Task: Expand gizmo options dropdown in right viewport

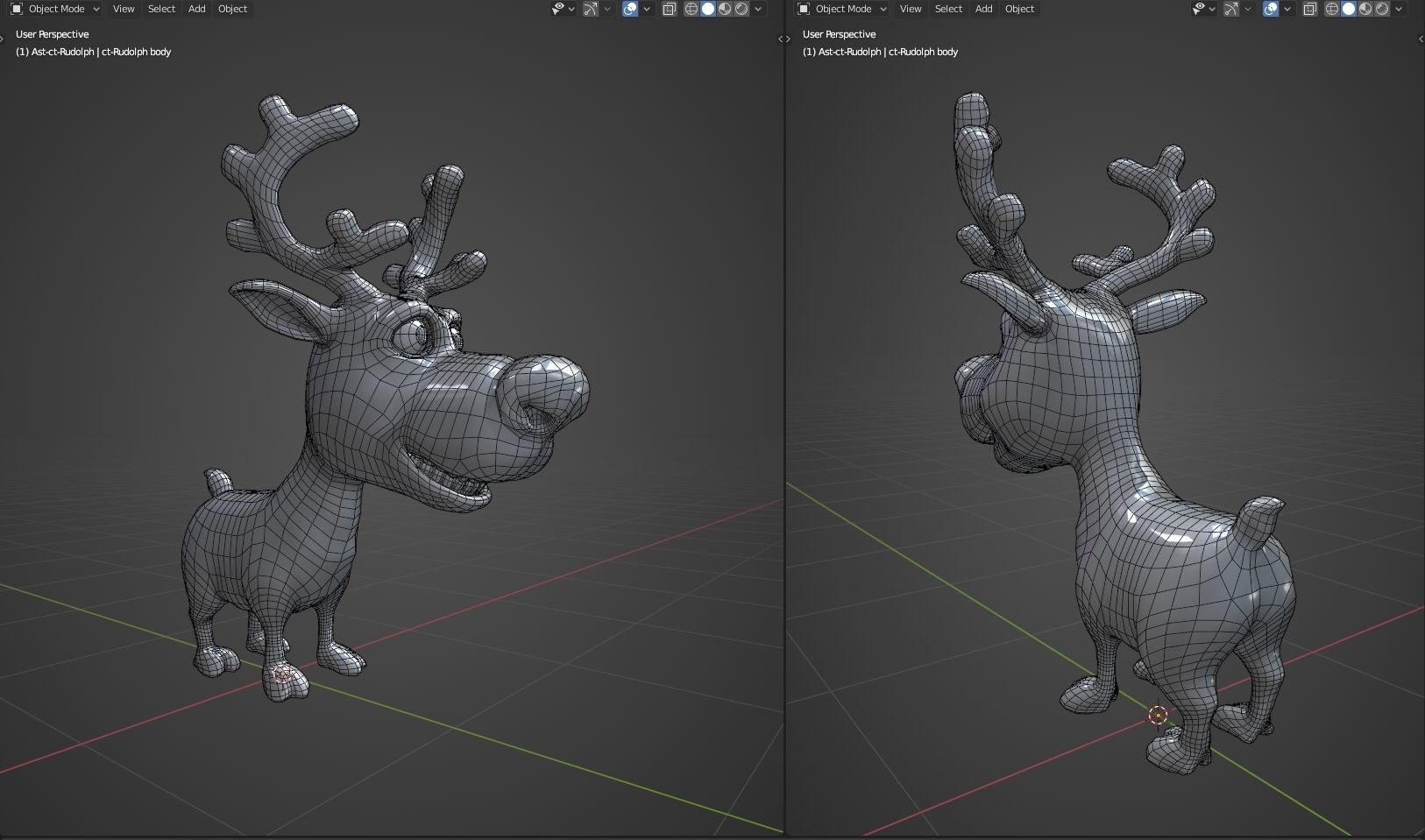Action: point(1248,9)
